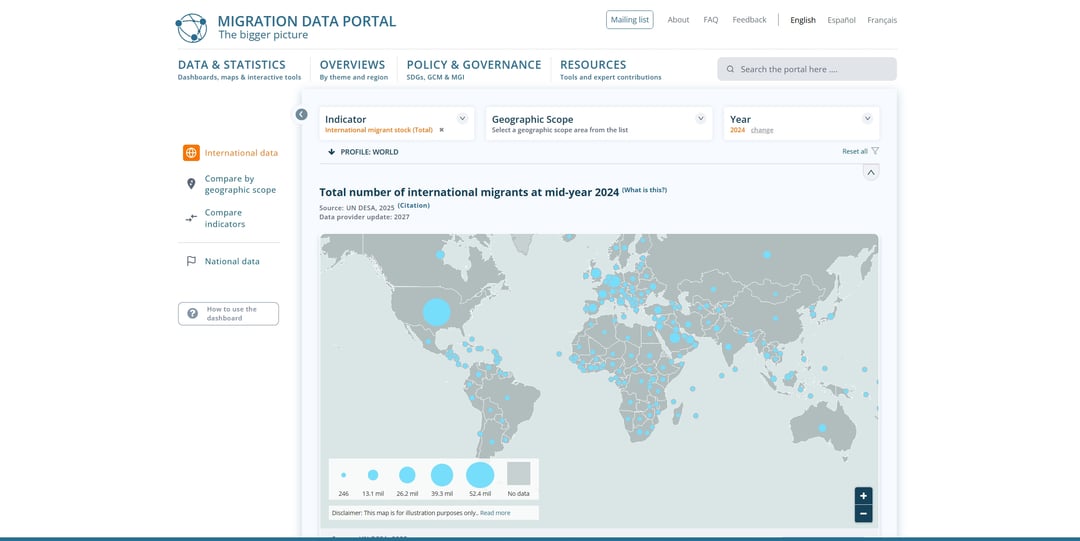
Task: Select the International data globe icon
Action: [191, 153]
